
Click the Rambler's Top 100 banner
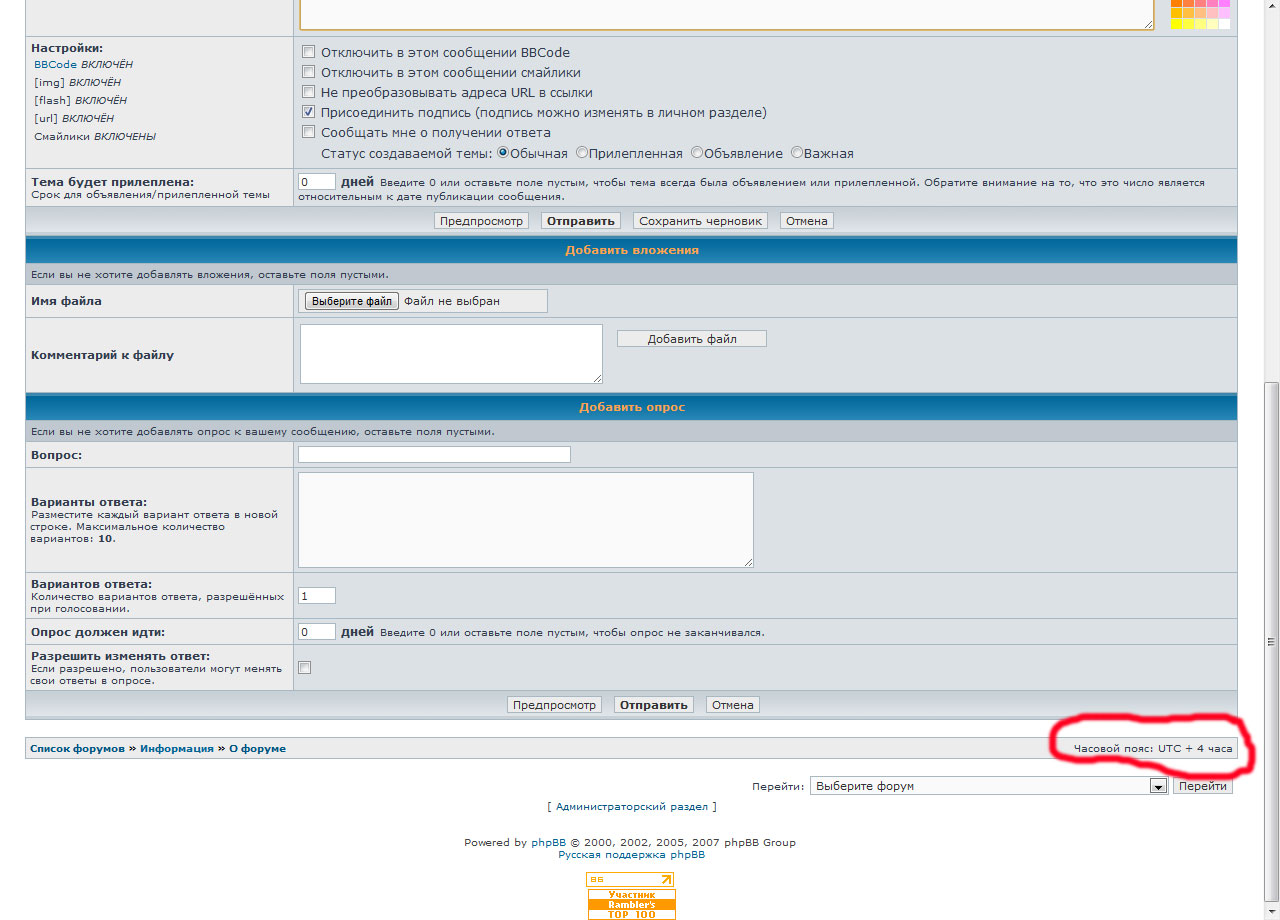(x=631, y=904)
